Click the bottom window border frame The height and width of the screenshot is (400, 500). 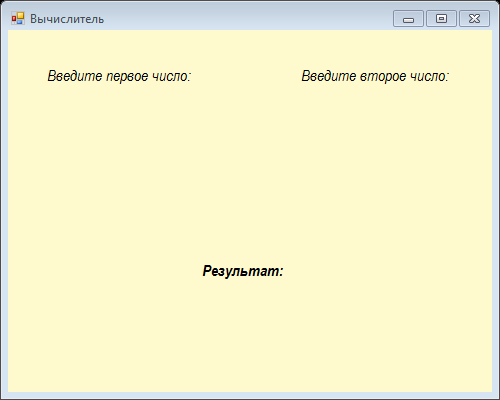[250, 396]
